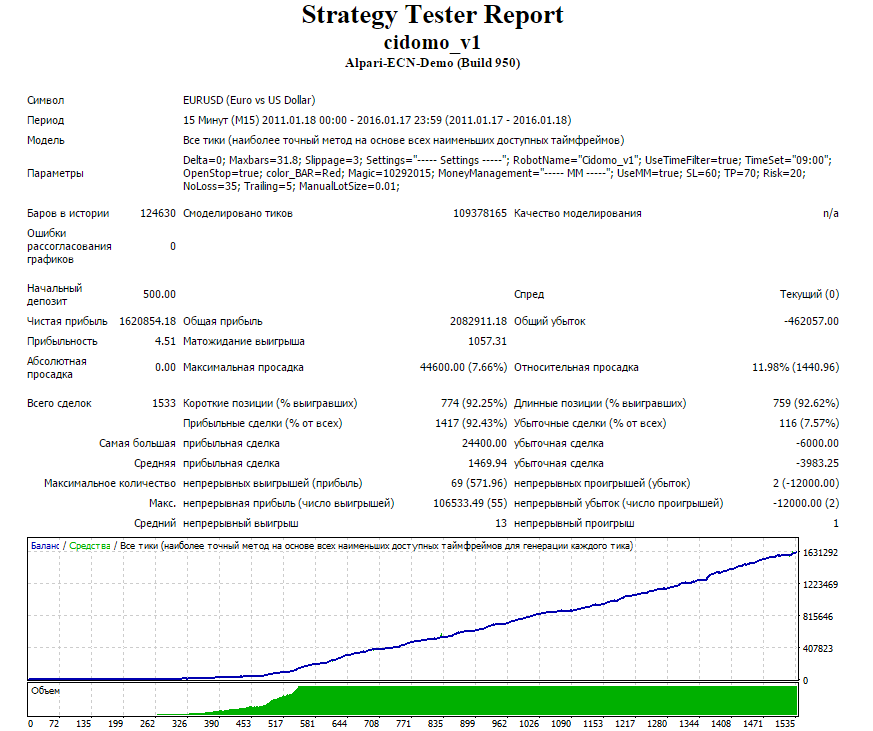This screenshot has width=873, height=731.
Task: Click the chart axis value '1223469'
Action: [x=820, y=585]
